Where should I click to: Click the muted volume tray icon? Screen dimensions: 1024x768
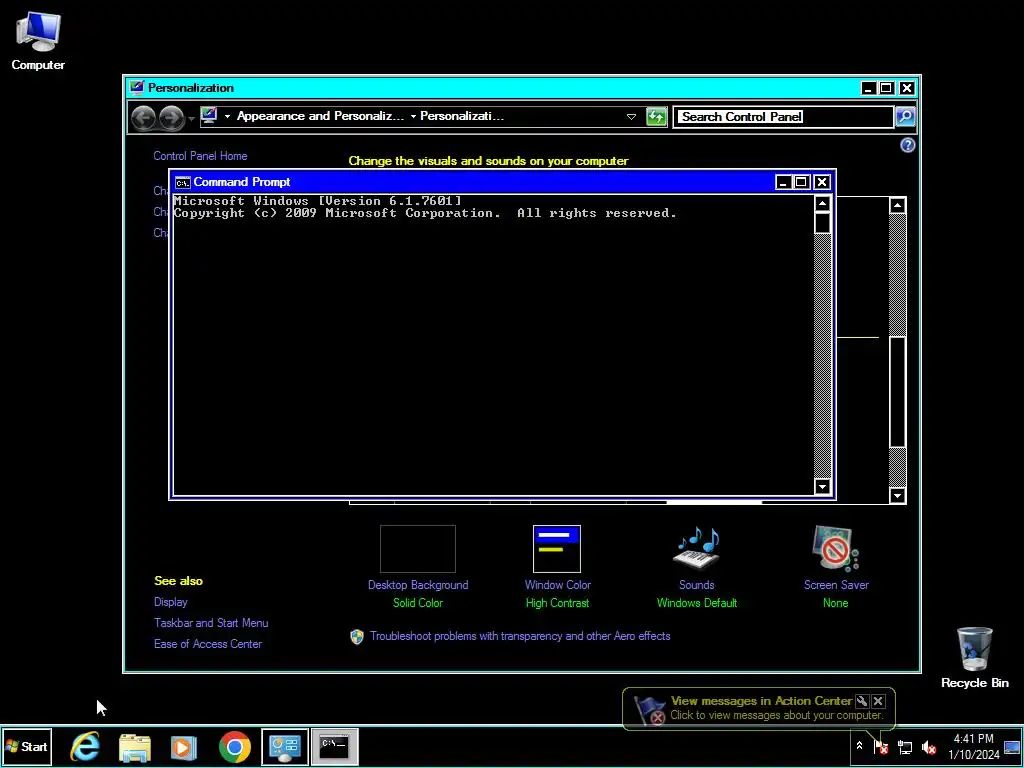pos(929,746)
